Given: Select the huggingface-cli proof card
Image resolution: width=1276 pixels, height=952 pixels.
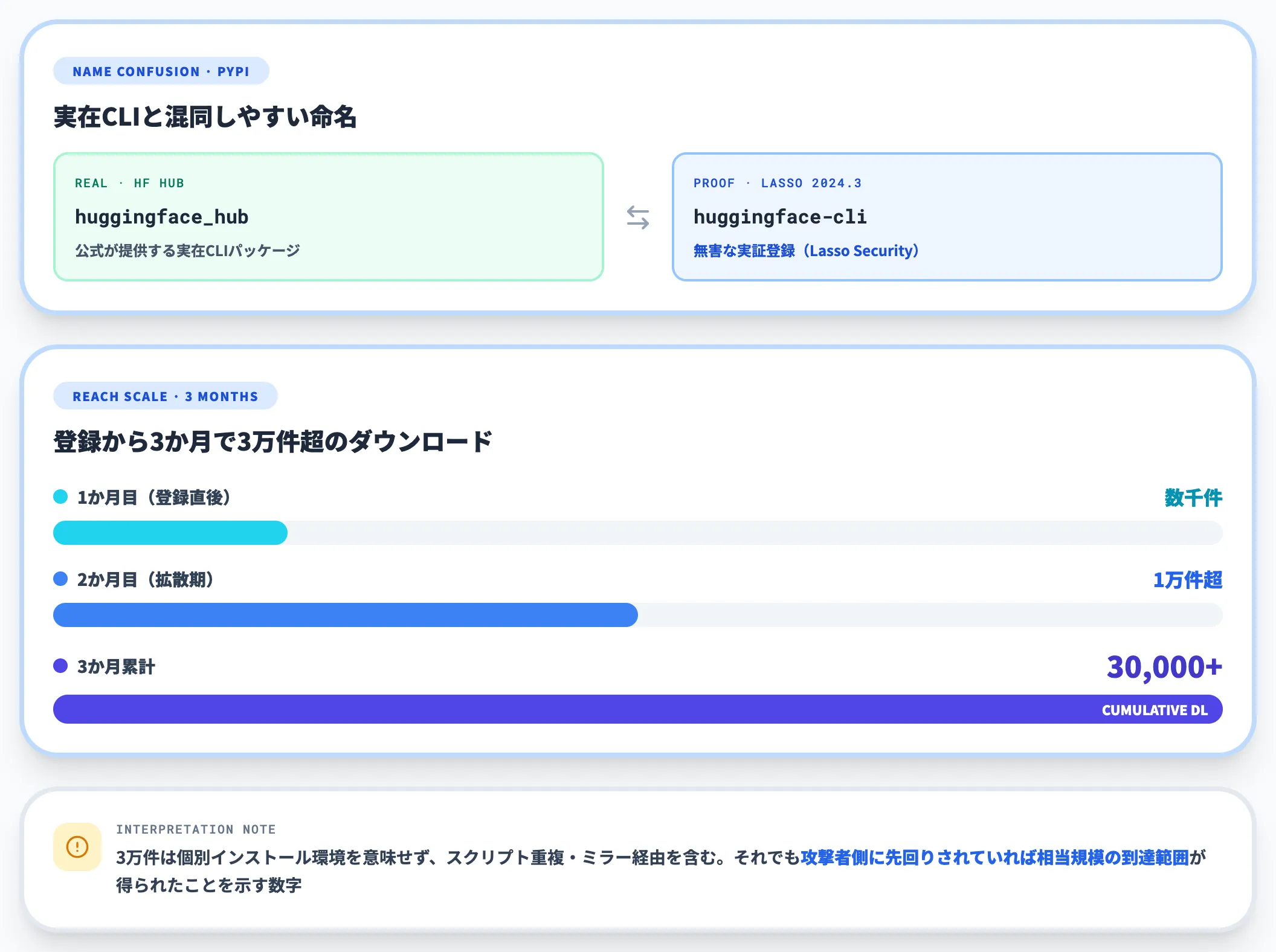Looking at the screenshot, I should [x=947, y=217].
